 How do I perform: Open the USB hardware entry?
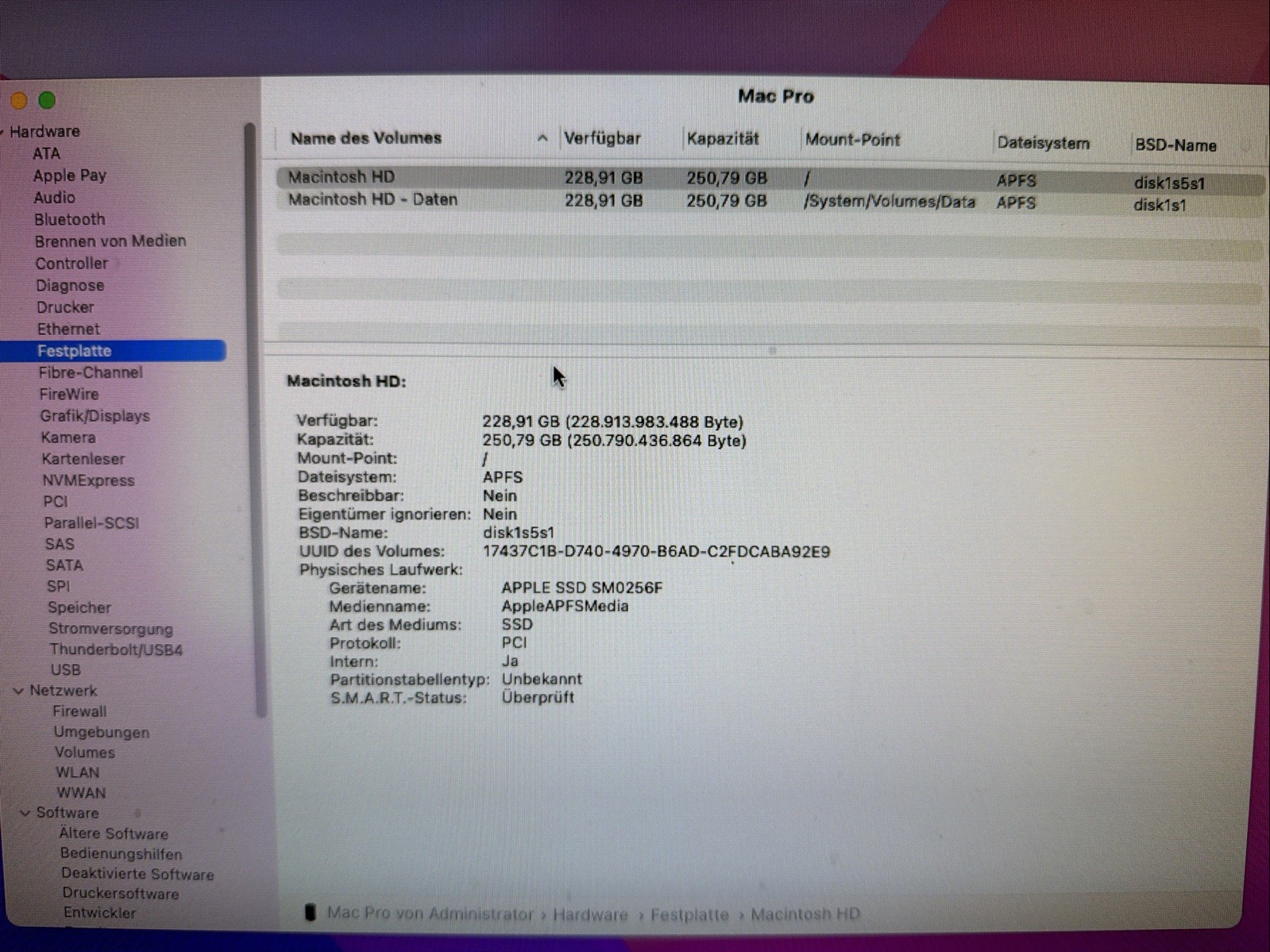pos(66,669)
